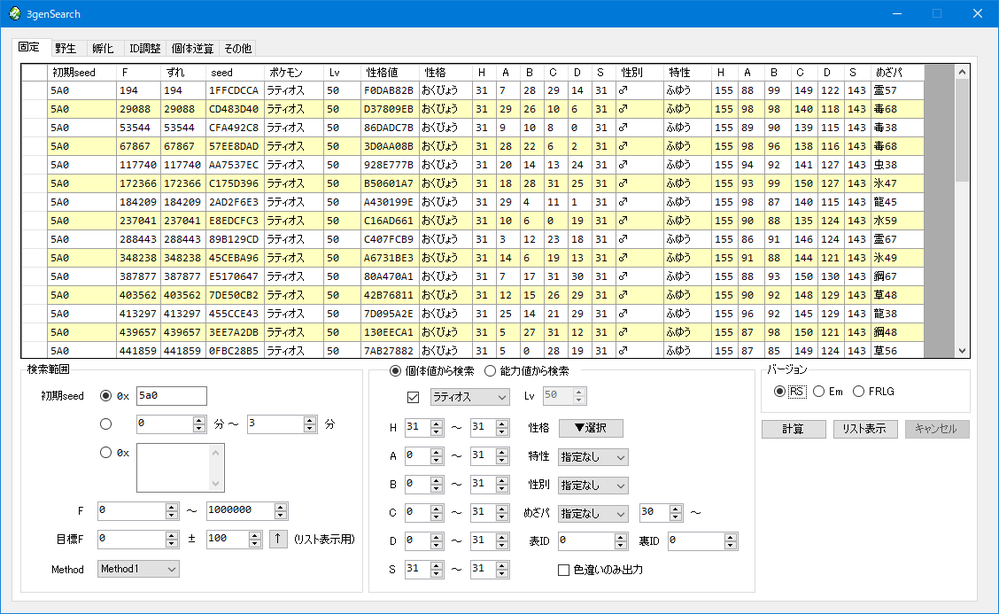Choose the RS version radio button
999x614 pixels.
779,391
